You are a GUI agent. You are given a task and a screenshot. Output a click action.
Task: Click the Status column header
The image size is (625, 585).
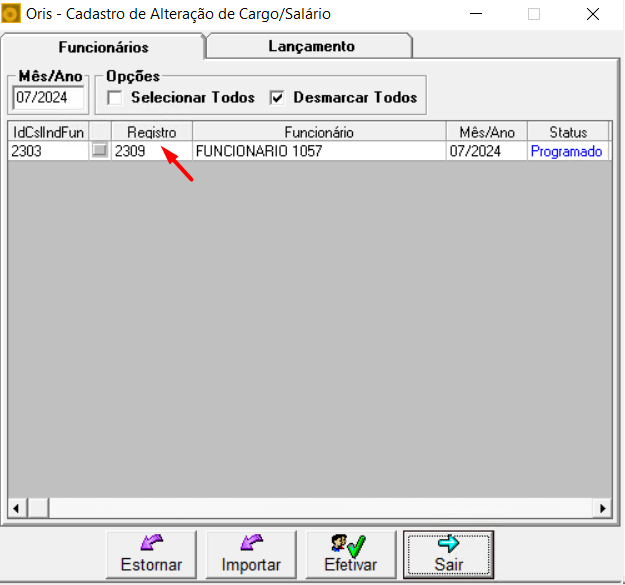(568, 132)
